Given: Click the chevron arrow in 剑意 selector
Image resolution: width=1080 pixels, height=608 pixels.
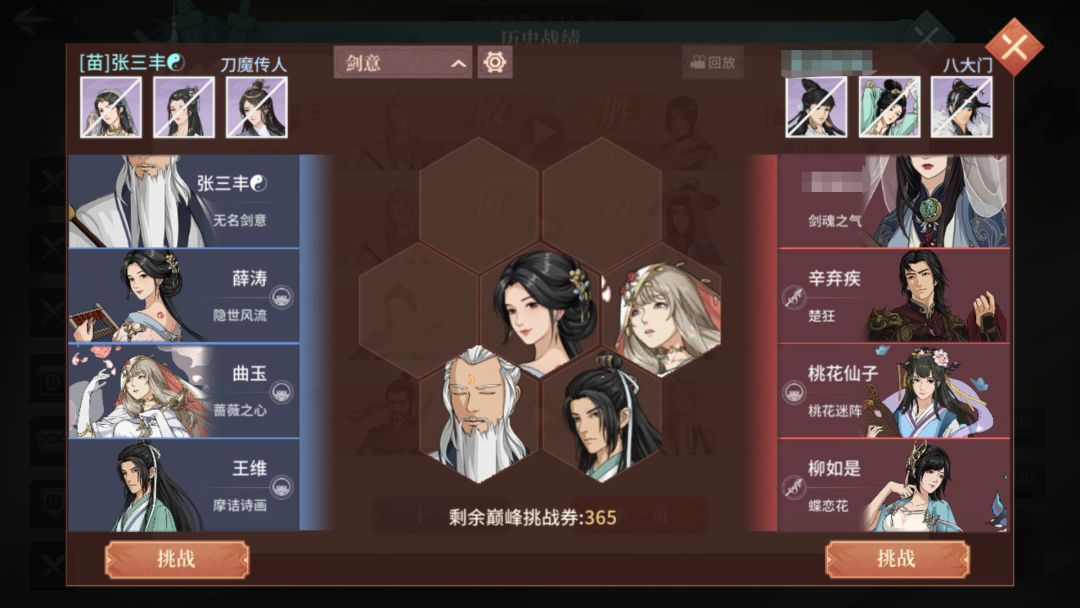Looking at the screenshot, I should [x=458, y=64].
